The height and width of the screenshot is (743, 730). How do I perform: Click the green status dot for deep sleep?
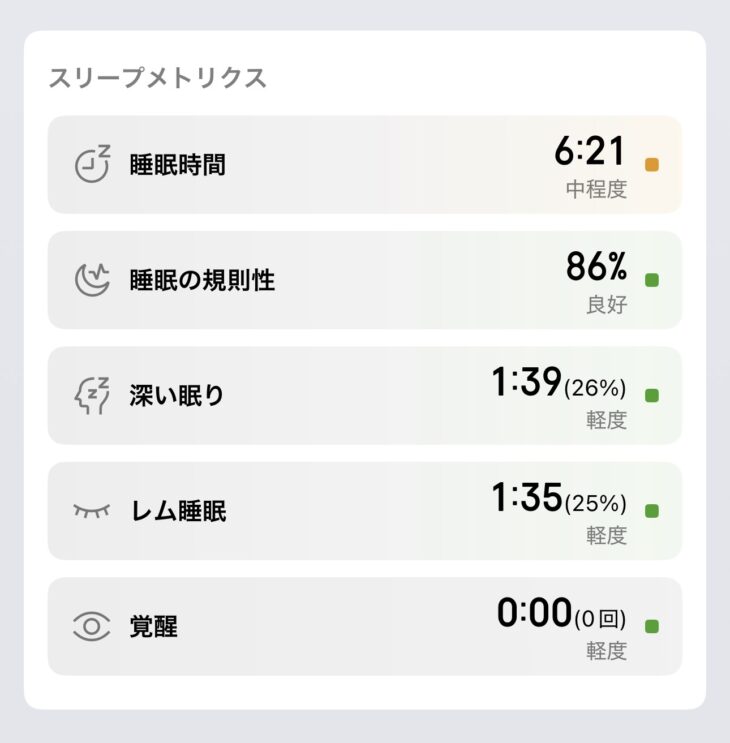point(652,396)
